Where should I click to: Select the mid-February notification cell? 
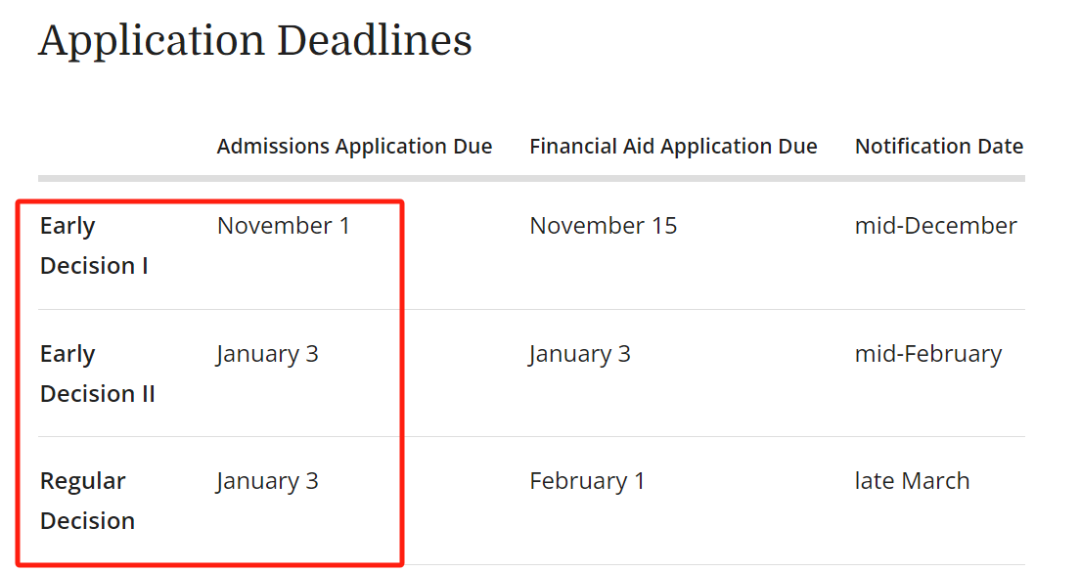pos(928,354)
